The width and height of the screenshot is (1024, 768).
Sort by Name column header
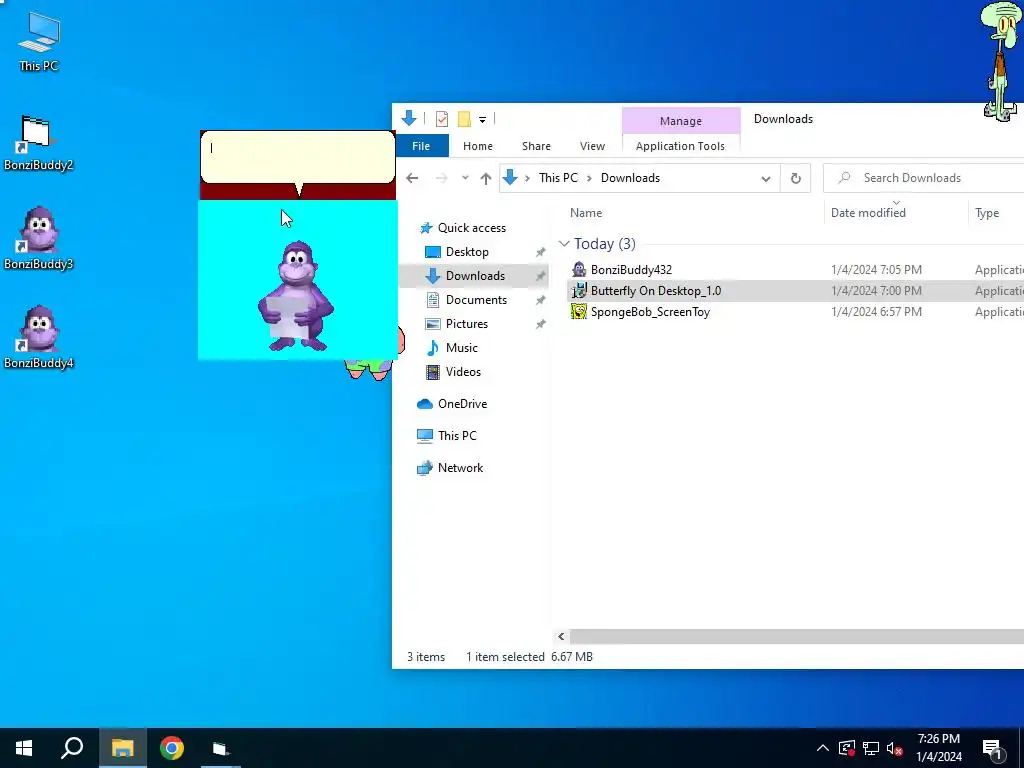[586, 213]
